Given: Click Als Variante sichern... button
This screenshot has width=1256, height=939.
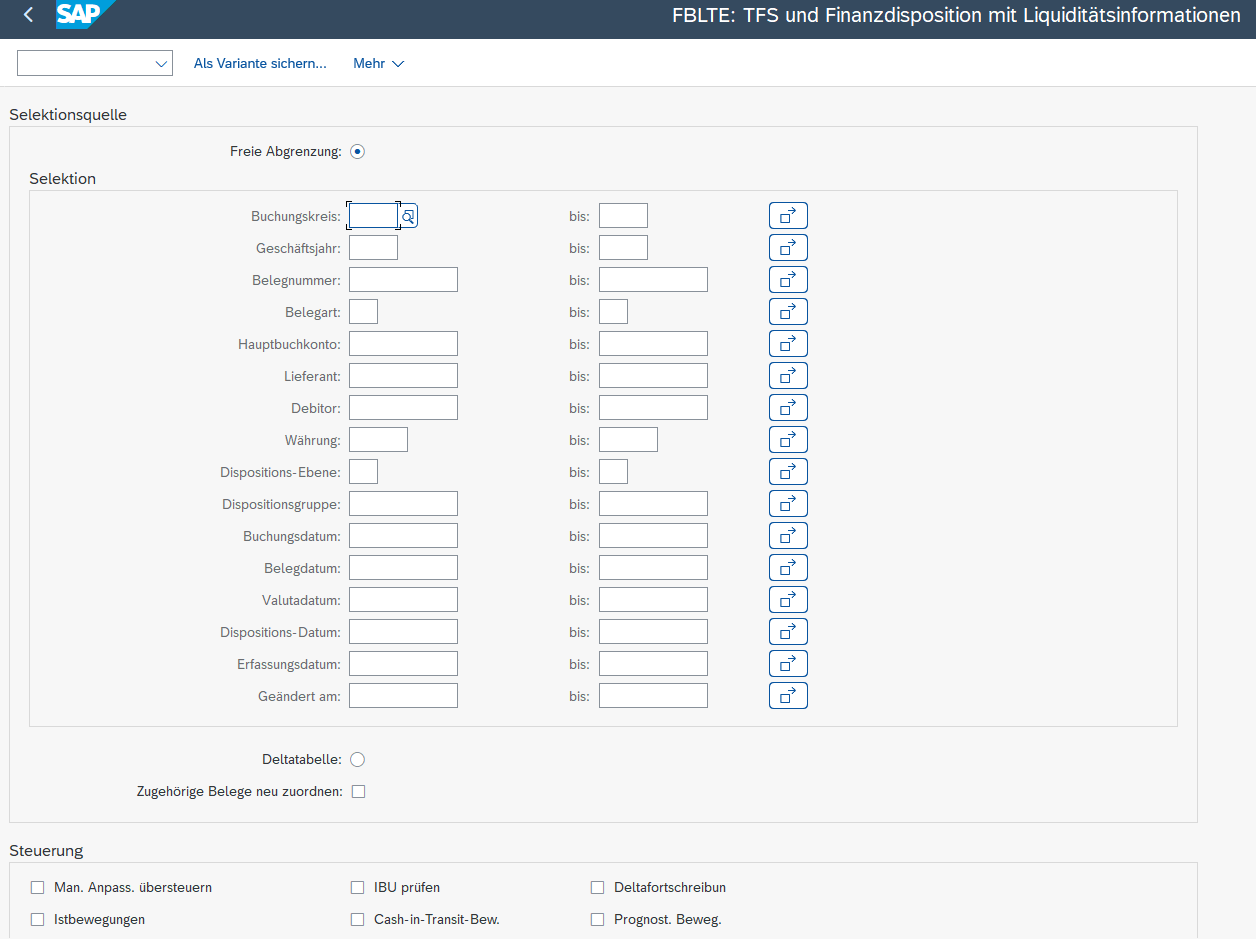Looking at the screenshot, I should [x=260, y=64].
